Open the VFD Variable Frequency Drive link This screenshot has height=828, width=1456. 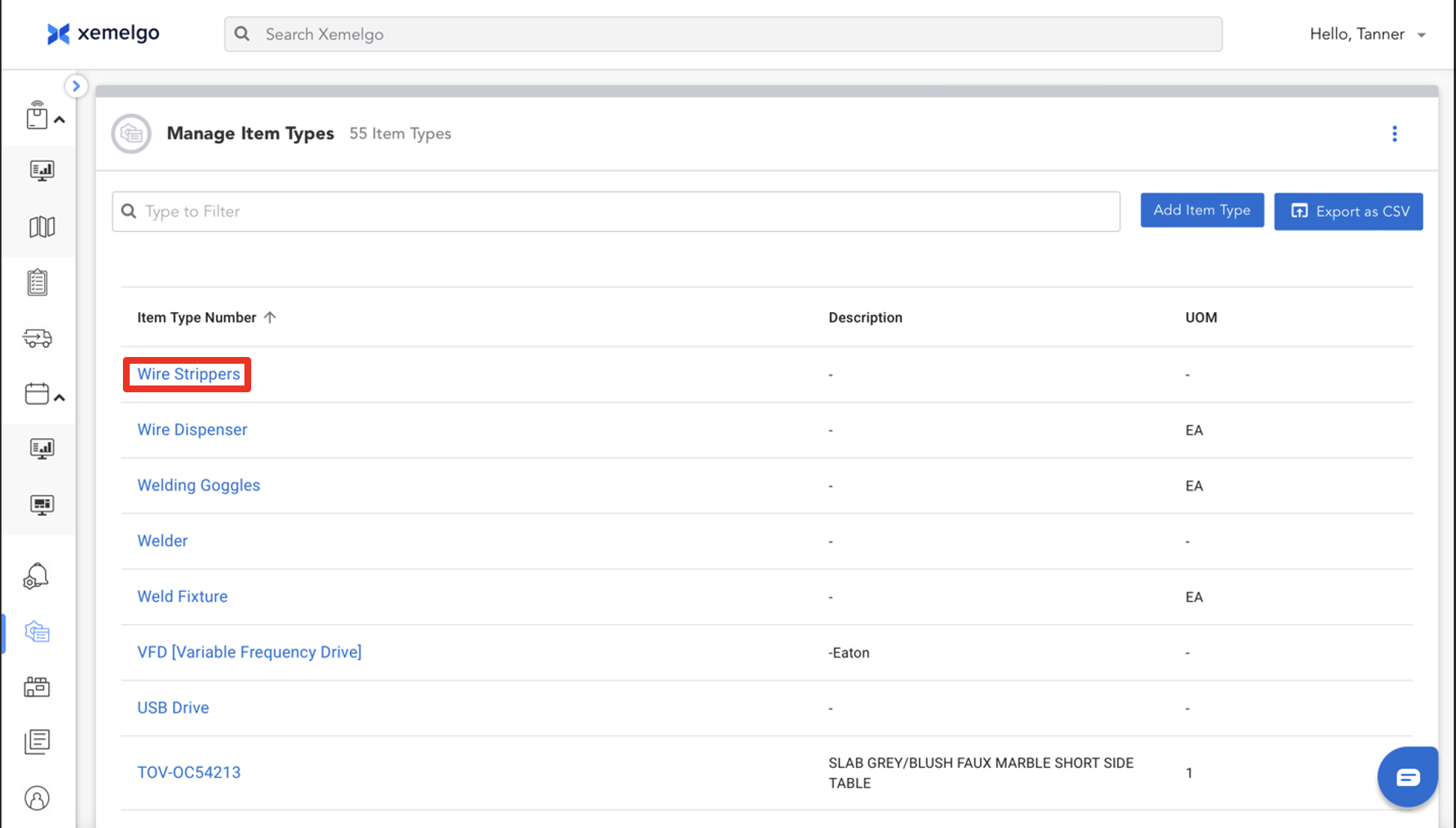(249, 652)
